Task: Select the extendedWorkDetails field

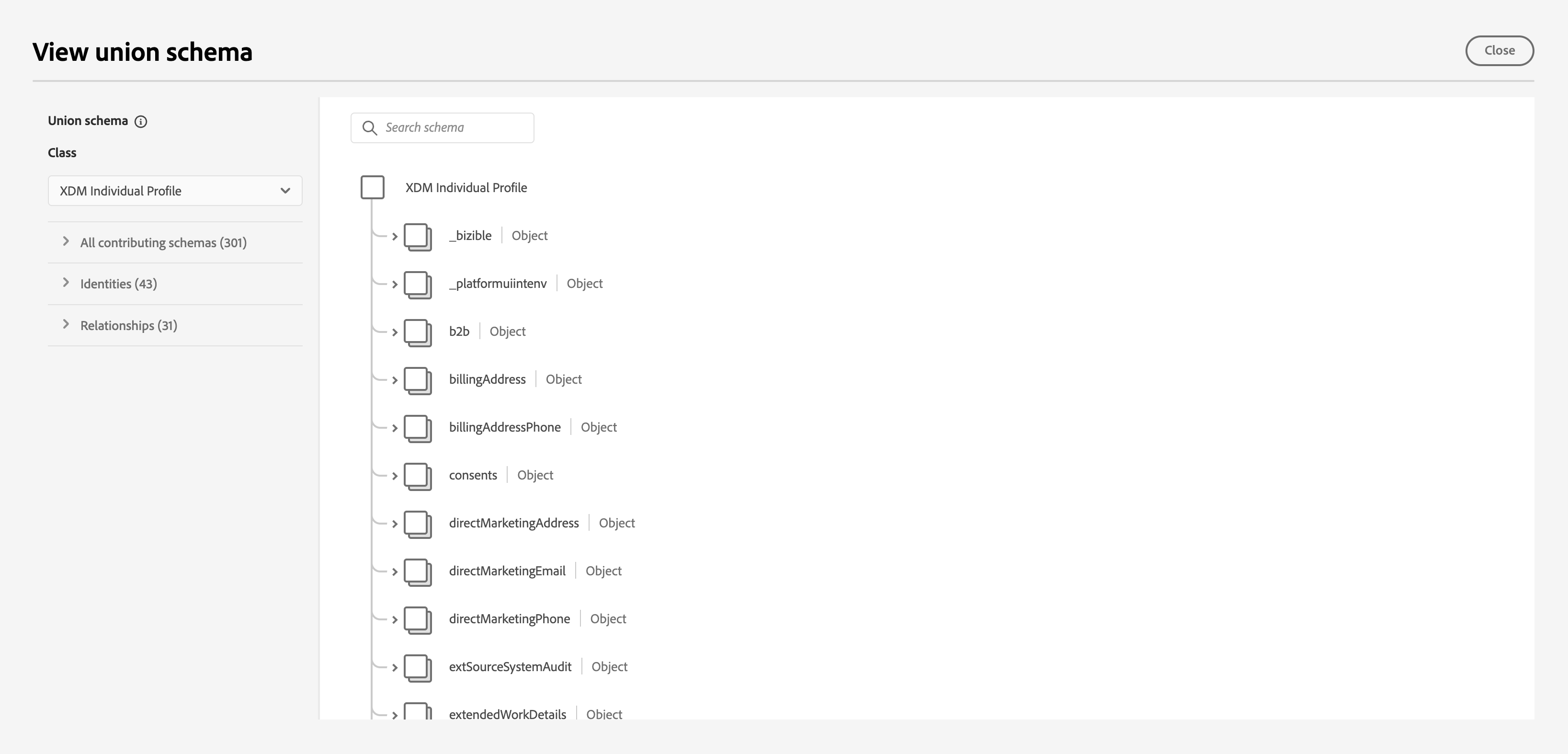Action: click(507, 714)
